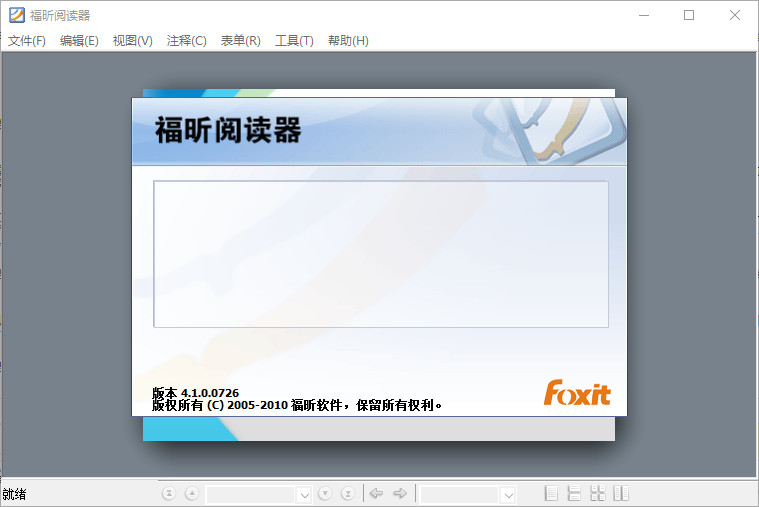The image size is (759, 507).
Task: Click version text 版本 4.1.0.0726
Action: (196, 393)
